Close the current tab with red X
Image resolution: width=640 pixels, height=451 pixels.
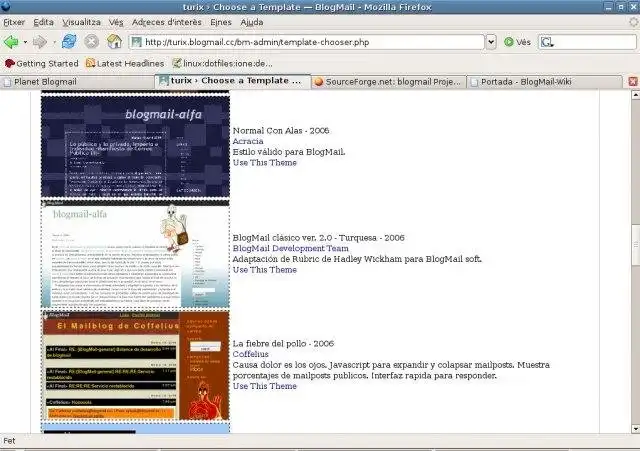click(633, 81)
